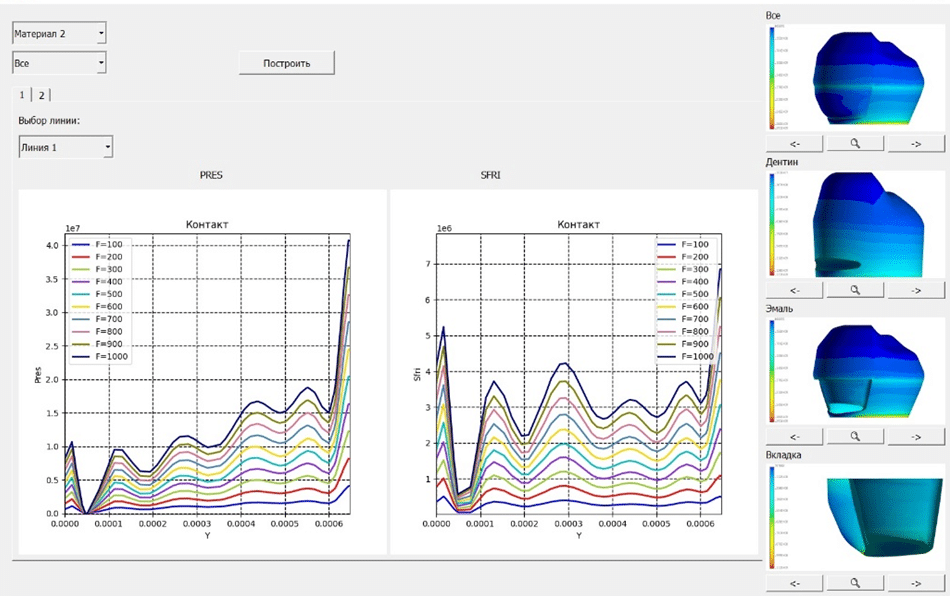Show previous Вкладка image with left arrow
Image resolution: width=951 pixels, height=598 pixels.
click(795, 583)
